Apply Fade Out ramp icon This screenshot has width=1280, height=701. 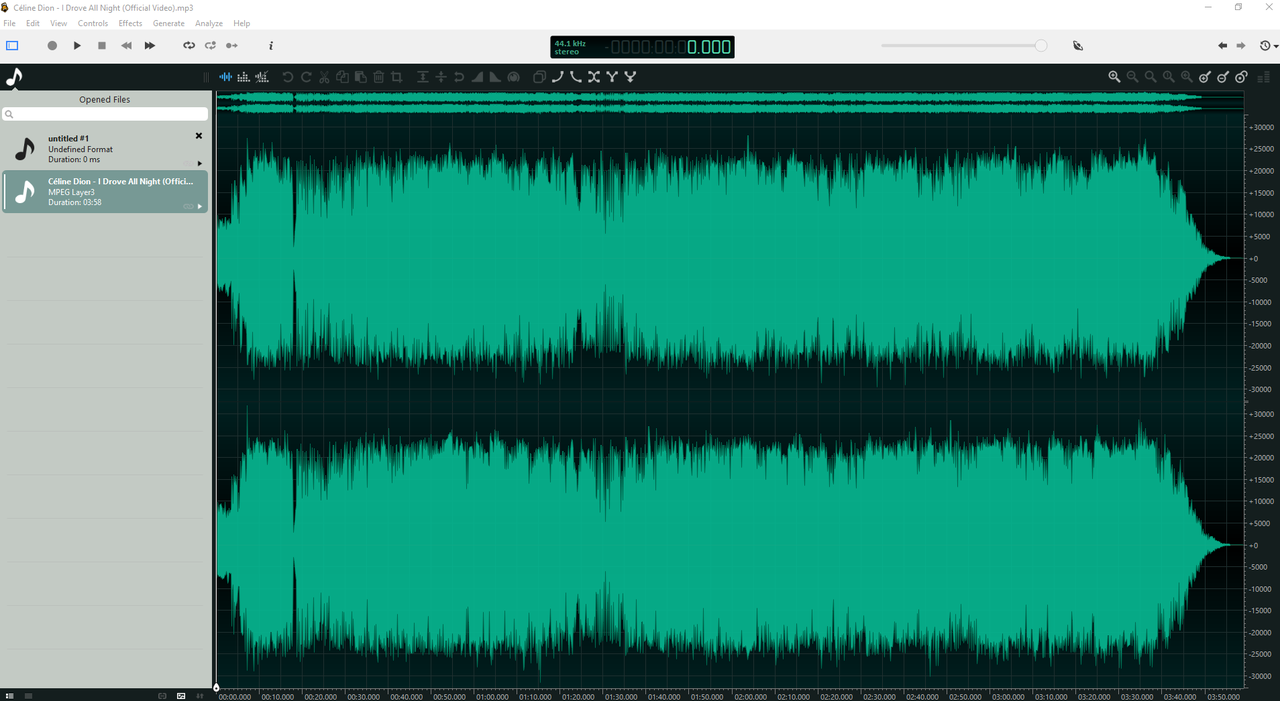495,77
